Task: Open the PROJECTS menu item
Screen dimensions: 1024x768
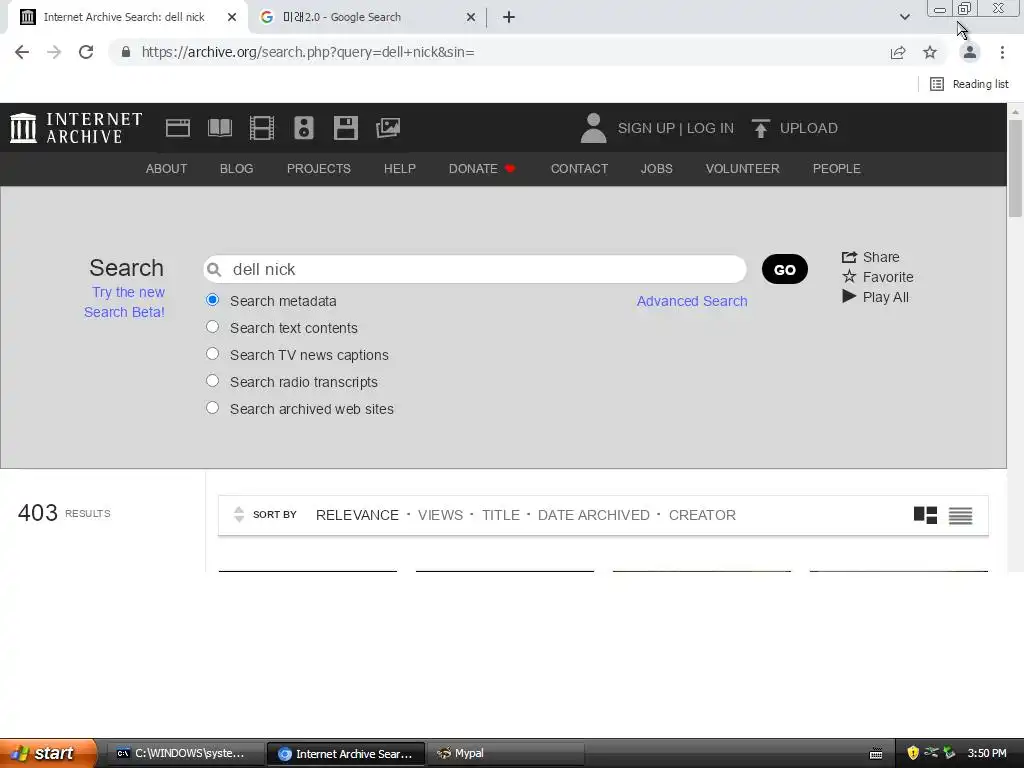Action: 319,168
